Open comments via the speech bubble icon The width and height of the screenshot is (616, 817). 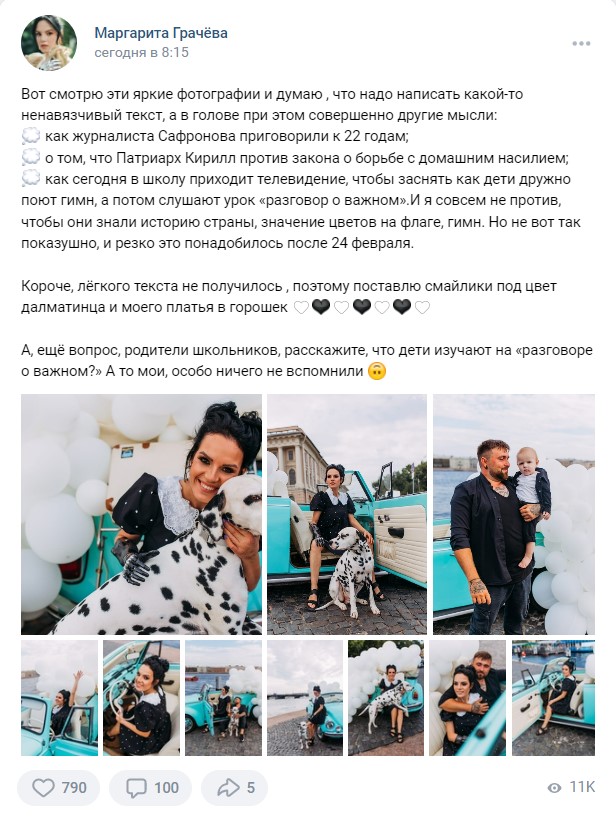(x=137, y=788)
